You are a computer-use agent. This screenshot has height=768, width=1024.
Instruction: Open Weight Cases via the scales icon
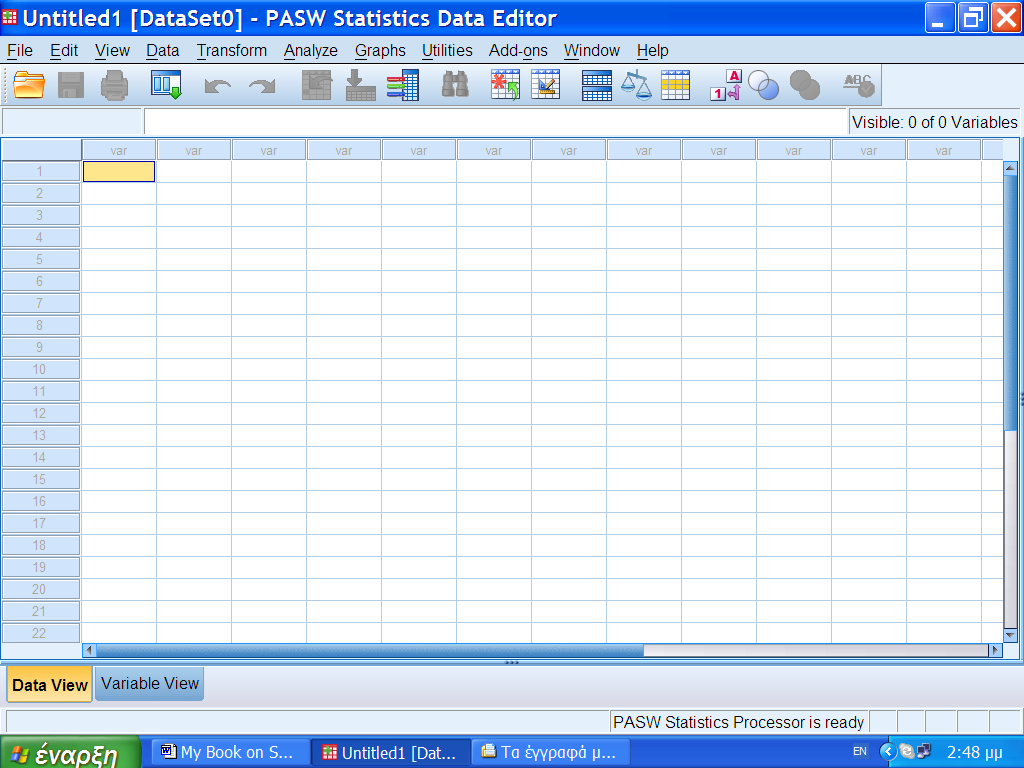[636, 85]
